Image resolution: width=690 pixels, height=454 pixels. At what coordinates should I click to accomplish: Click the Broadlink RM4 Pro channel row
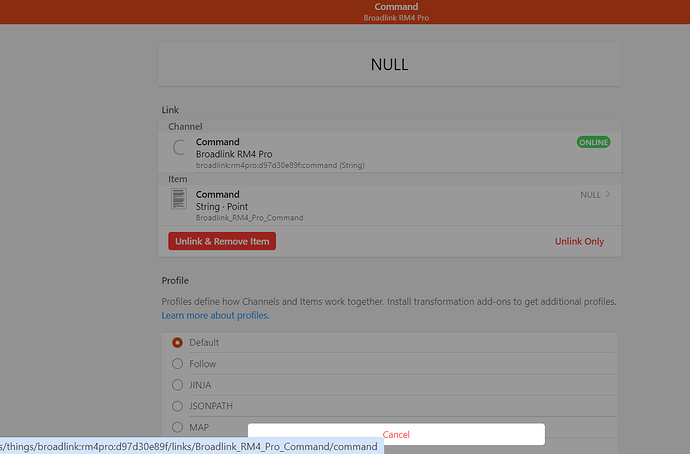point(389,152)
